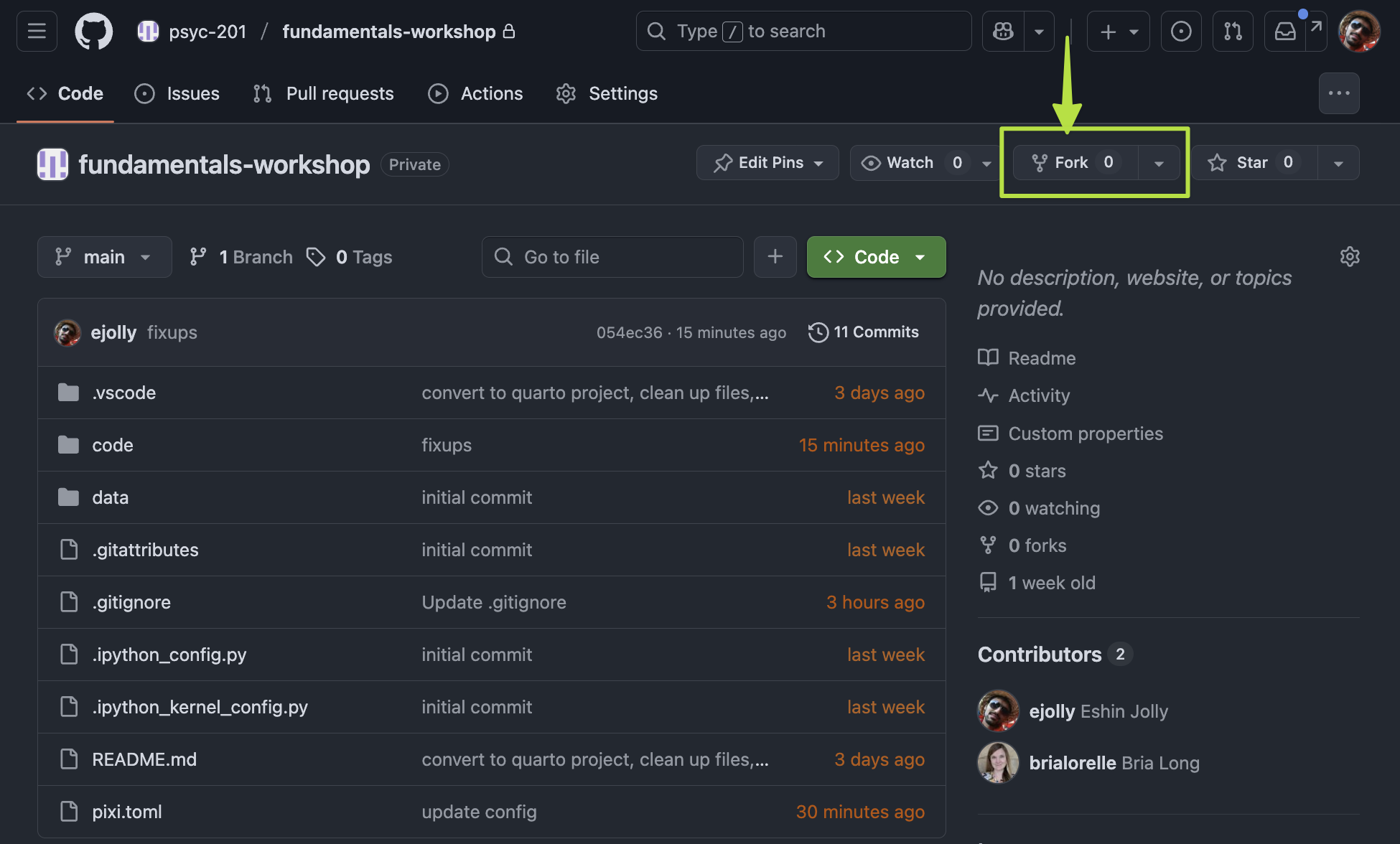Open the README.md file

[144, 759]
